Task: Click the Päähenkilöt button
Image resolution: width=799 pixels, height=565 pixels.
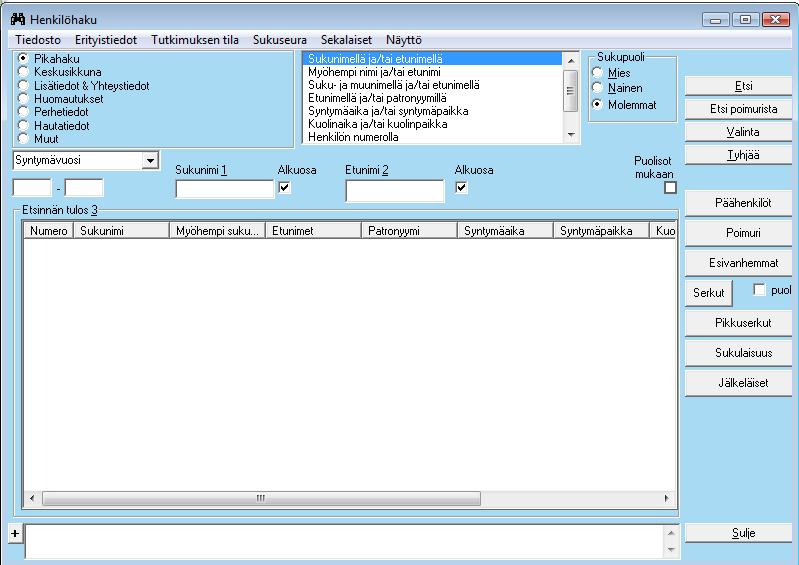Action: 738,203
